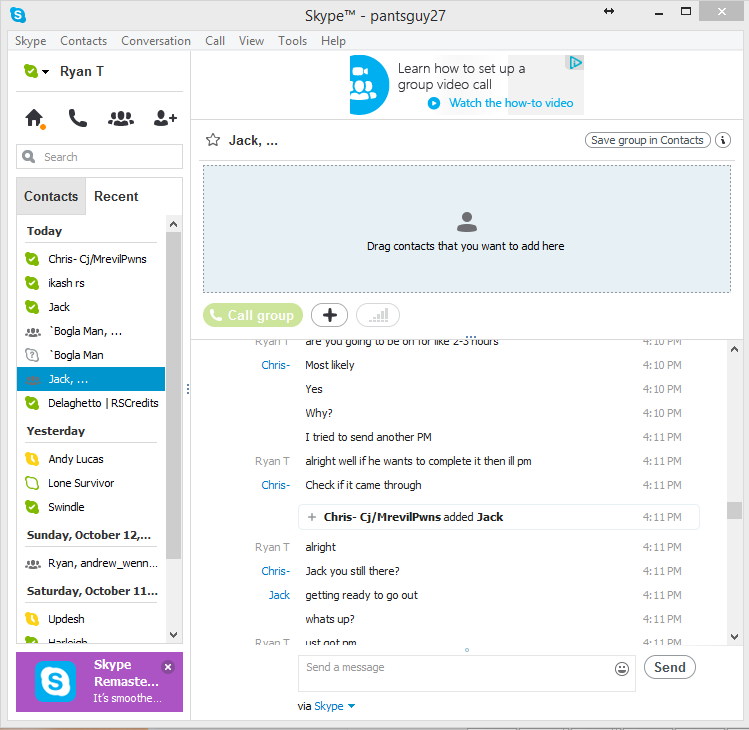The height and width of the screenshot is (730, 749).
Task: Click the group icon beside Ryan, andrew_wenn...
Action: click(x=32, y=564)
